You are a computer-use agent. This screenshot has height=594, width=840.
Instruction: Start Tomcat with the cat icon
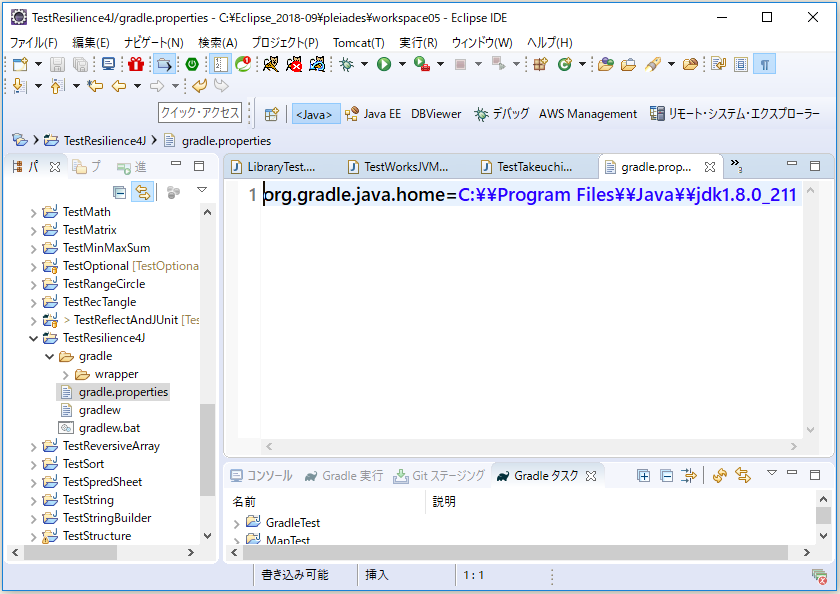coord(271,64)
